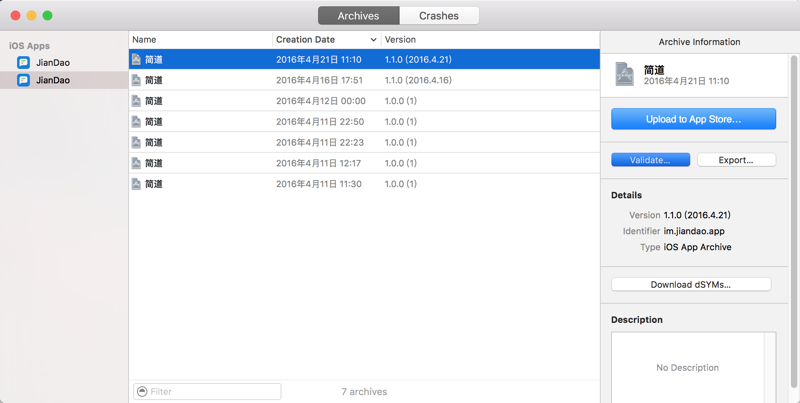Click archive file icon dated 2016年4月11日 22:50

[x=136, y=121]
